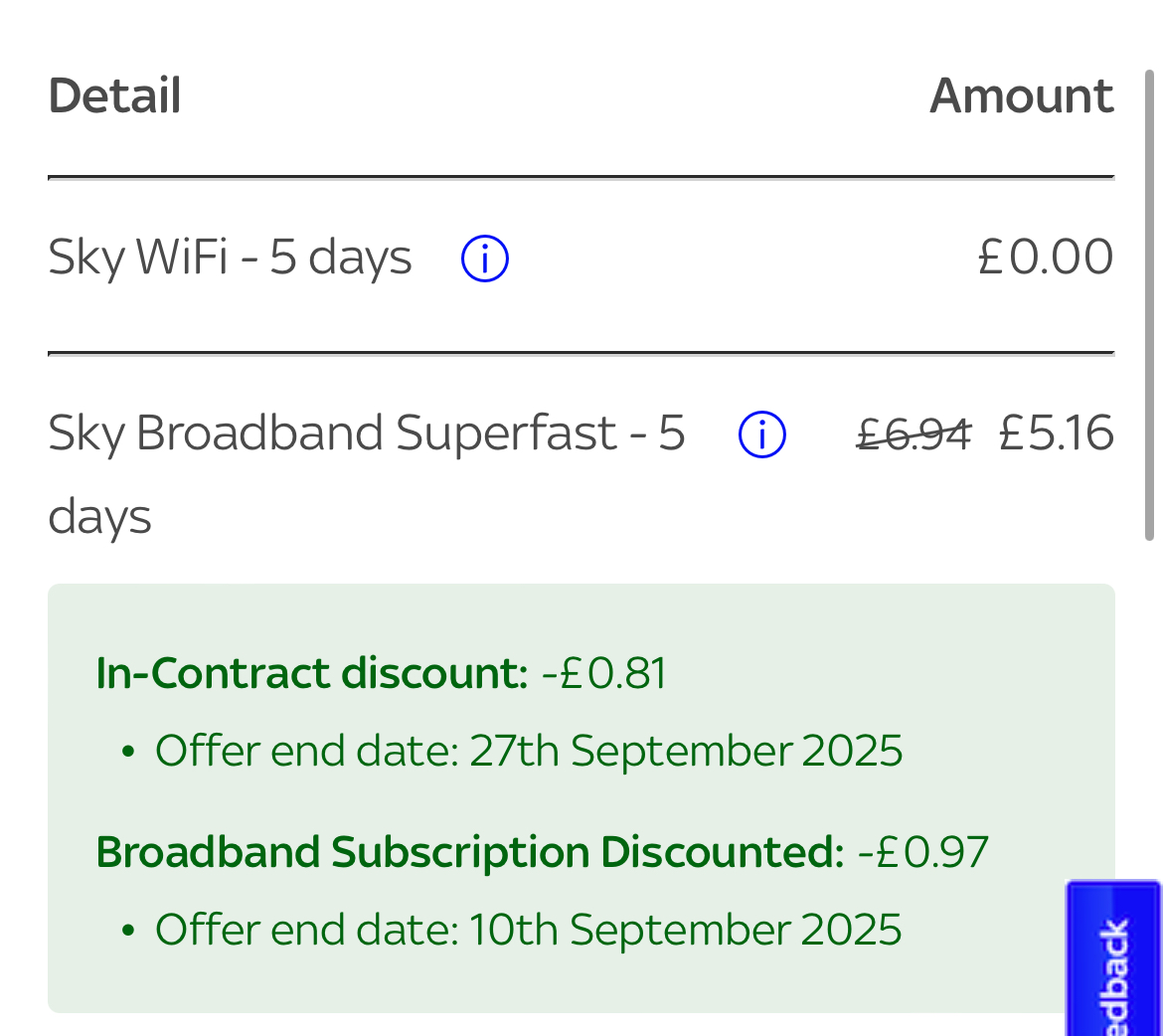Open the info tooltip for Sky Broadband Superfast
Viewport: 1163px width, 1036px height.
tap(760, 433)
